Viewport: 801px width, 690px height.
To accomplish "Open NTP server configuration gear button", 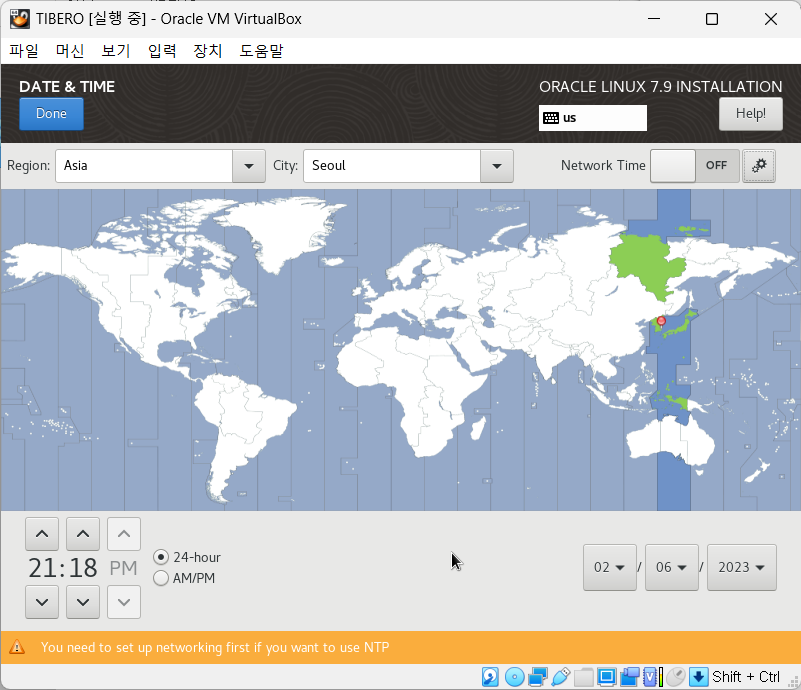I will click(759, 166).
